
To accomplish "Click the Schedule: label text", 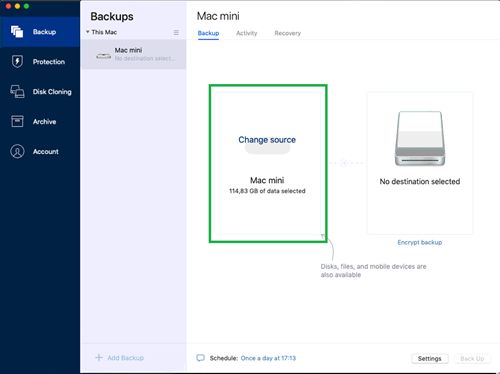I will (224, 358).
